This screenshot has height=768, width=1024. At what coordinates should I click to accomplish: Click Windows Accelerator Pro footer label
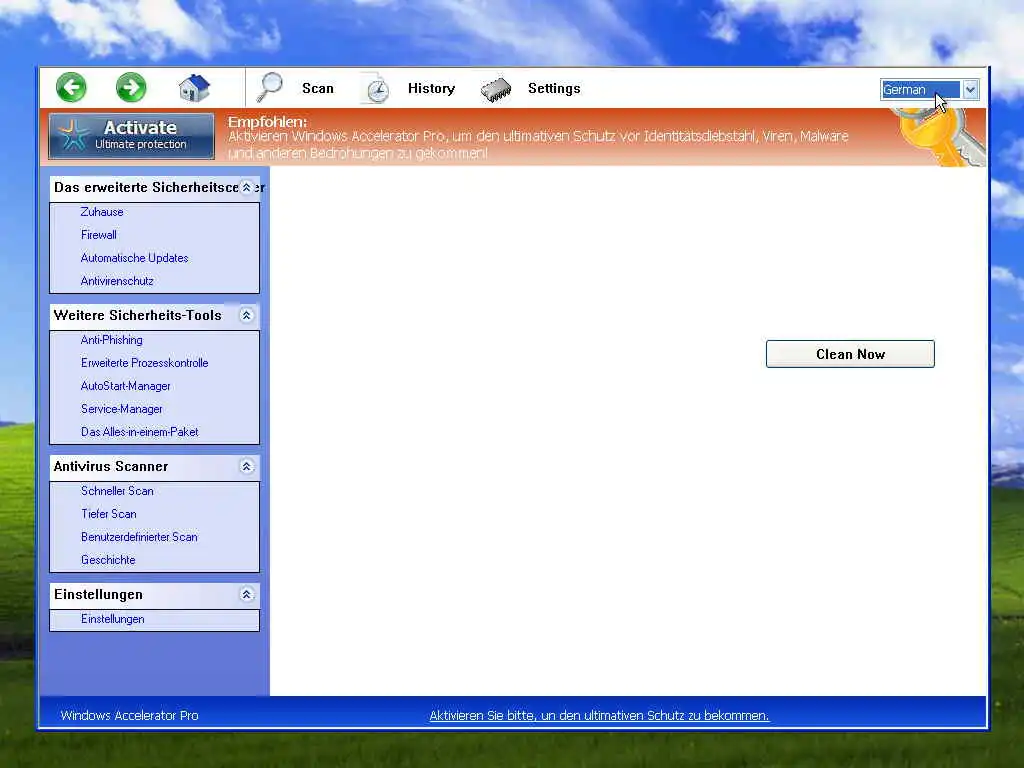click(x=129, y=716)
